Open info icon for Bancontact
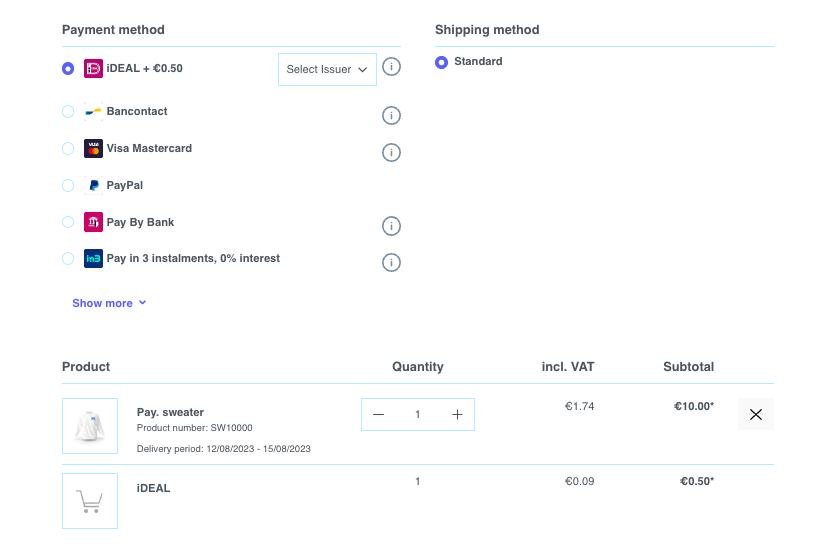This screenshot has height=554, width=839. pyautogui.click(x=391, y=116)
